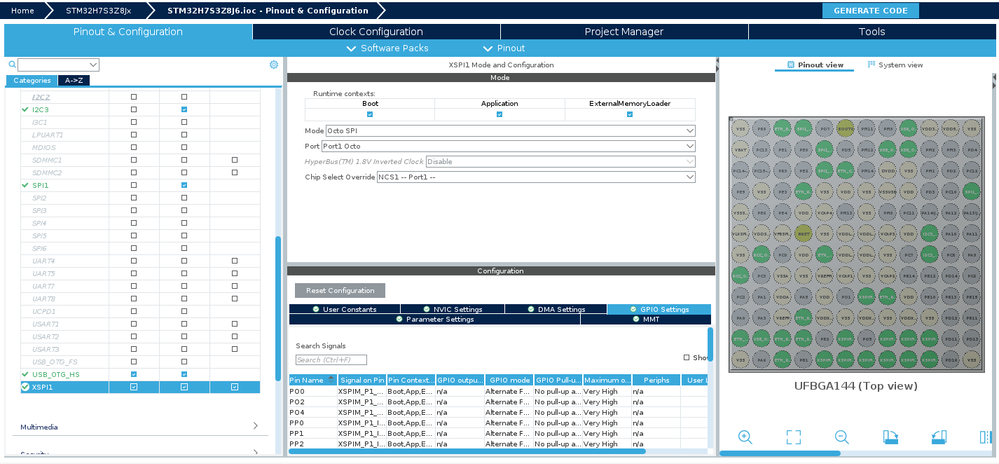This screenshot has width=999, height=464.
Task: Click the split view icon at toolbar end
Action: [x=986, y=437]
